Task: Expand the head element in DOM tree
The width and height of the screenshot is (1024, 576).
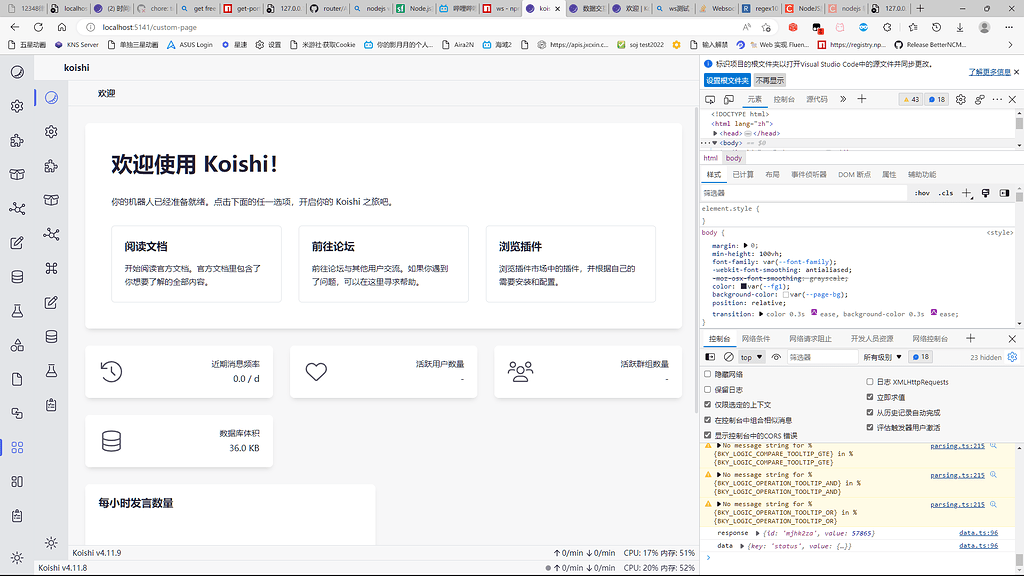Action: 715,133
